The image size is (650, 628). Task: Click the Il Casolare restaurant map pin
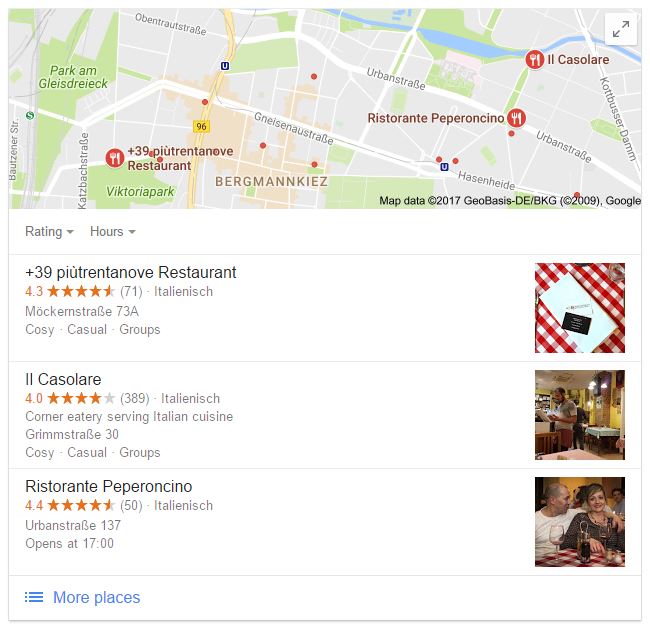point(535,60)
